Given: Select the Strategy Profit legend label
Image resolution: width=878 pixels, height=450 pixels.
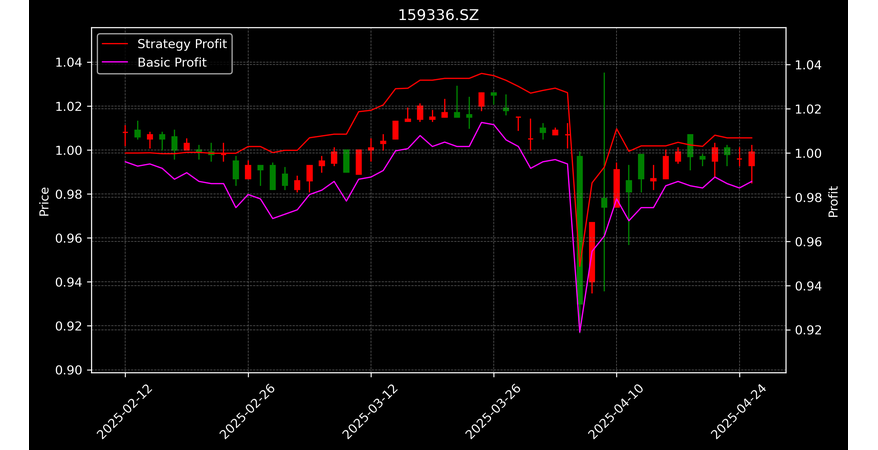Looking at the screenshot, I should (x=182, y=44).
